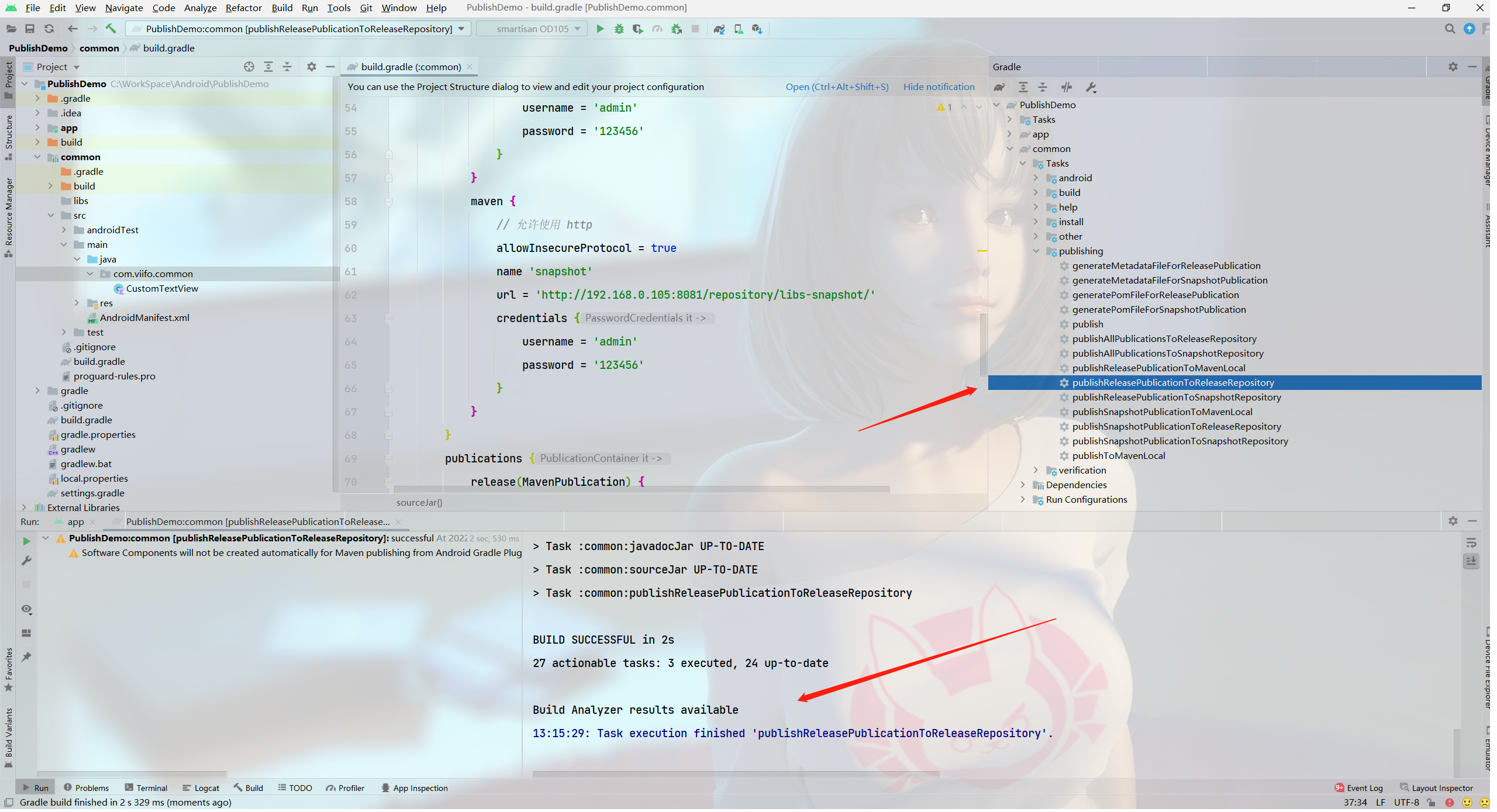The width and height of the screenshot is (1497, 812).
Task: Click editor horizontal scrollbar
Action: [x=642, y=489]
